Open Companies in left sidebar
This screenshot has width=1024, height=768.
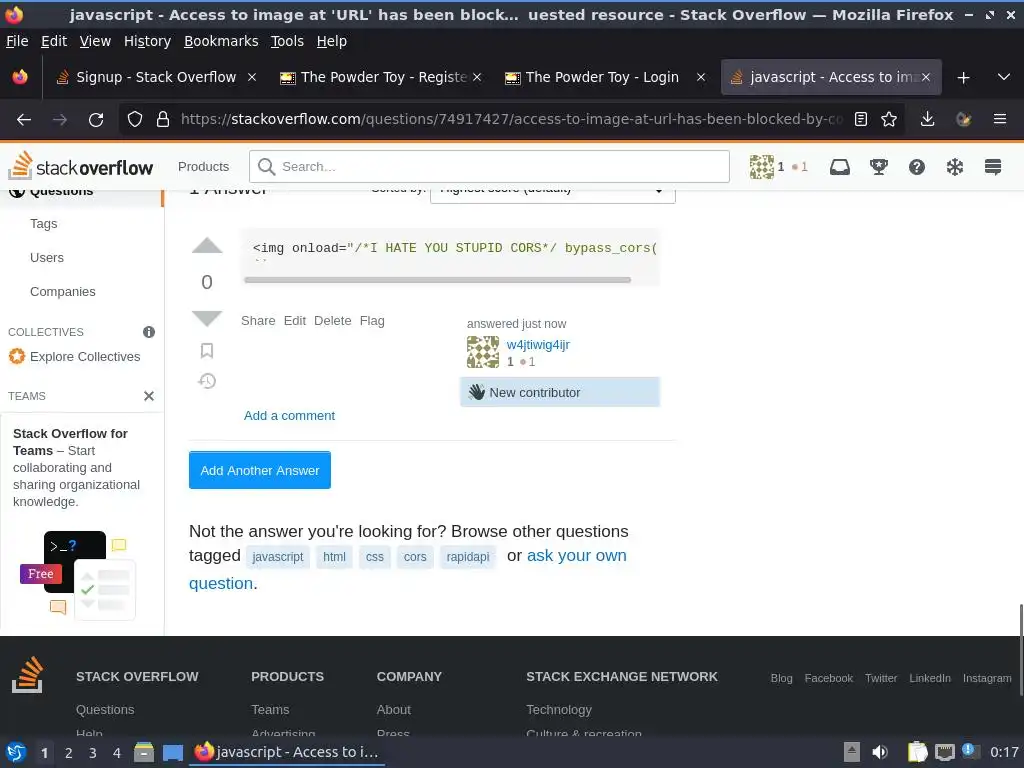(63, 291)
